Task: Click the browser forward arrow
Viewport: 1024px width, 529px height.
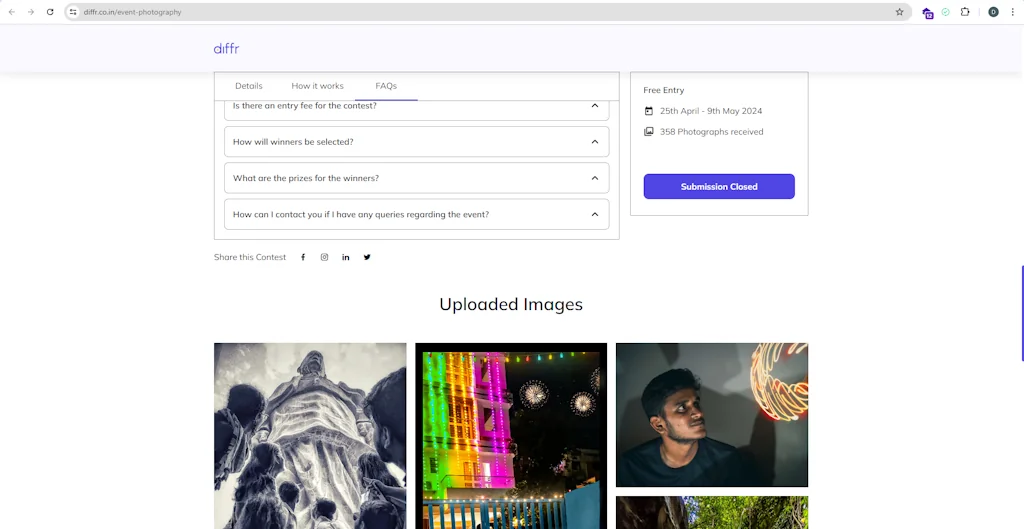Action: tap(31, 12)
